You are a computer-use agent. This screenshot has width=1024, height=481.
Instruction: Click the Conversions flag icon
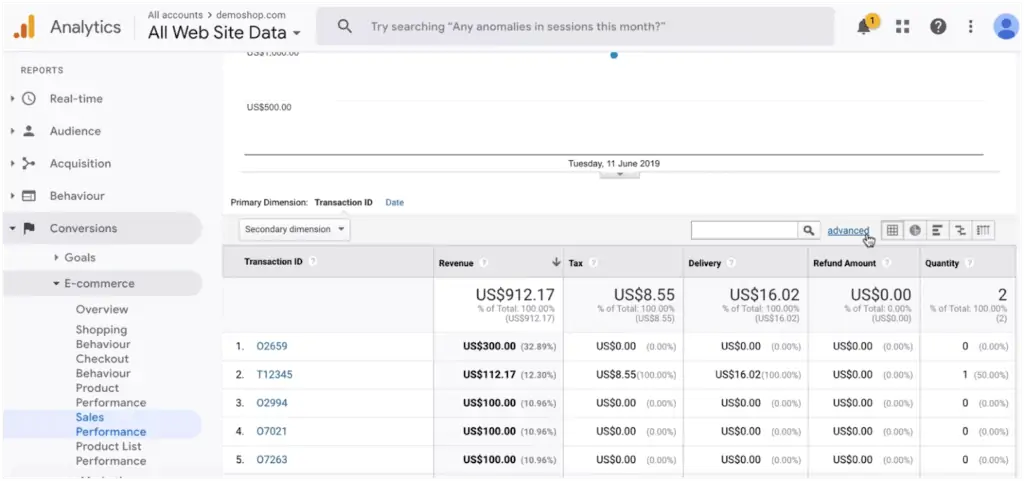(29, 228)
